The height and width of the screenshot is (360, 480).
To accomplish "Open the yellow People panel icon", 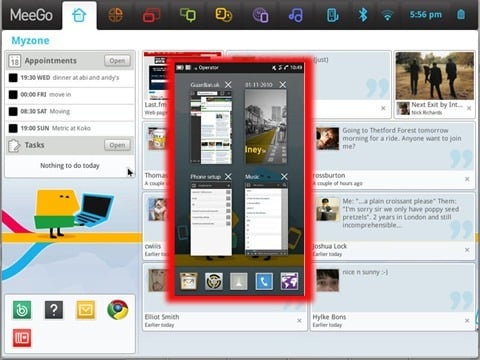I will 224,15.
